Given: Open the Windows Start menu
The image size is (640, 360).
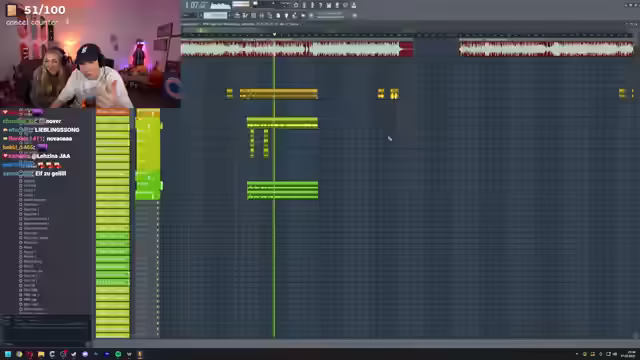Looking at the screenshot, I should click(x=8, y=354).
